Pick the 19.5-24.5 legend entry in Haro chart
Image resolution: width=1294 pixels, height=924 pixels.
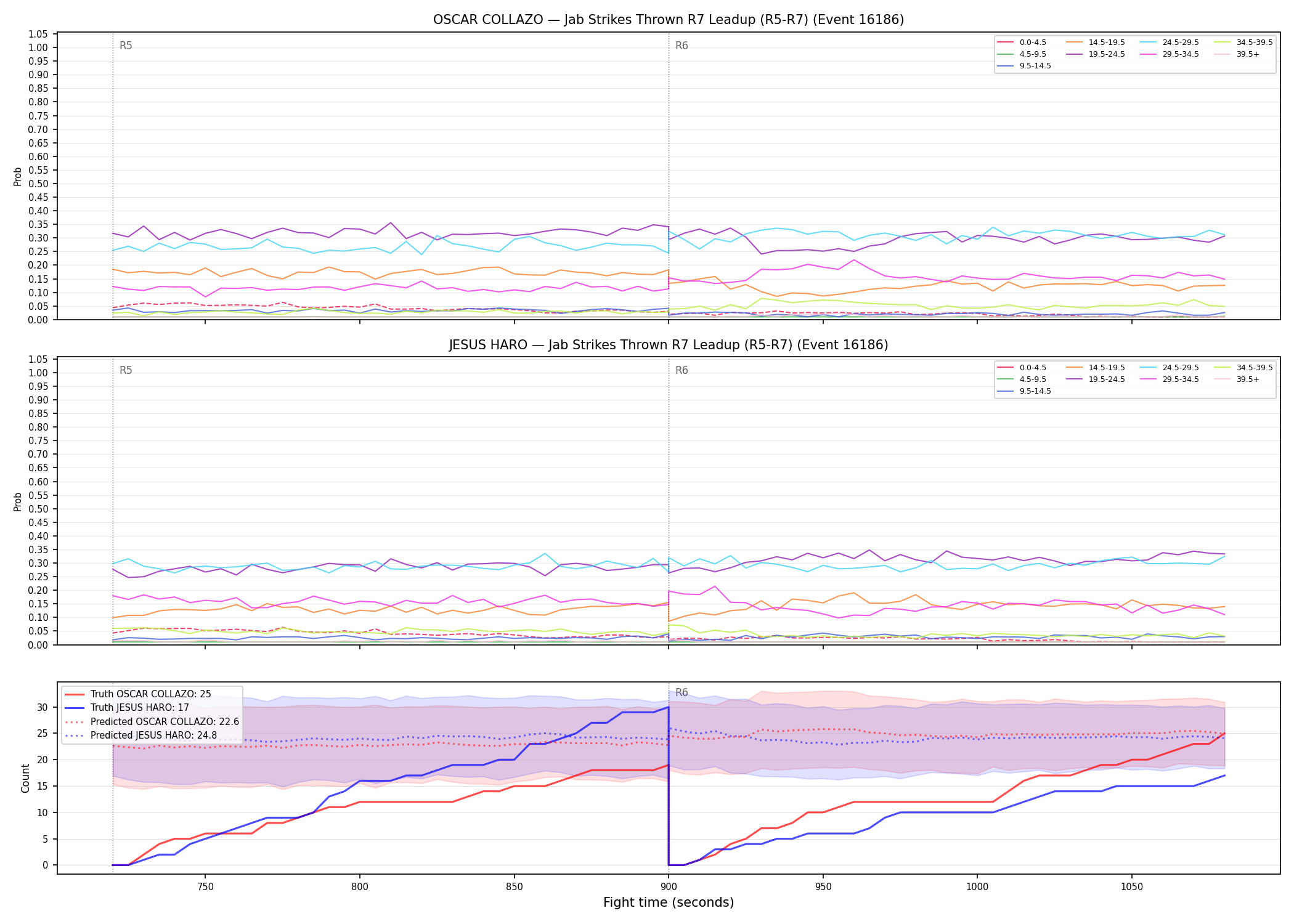tap(1096, 379)
